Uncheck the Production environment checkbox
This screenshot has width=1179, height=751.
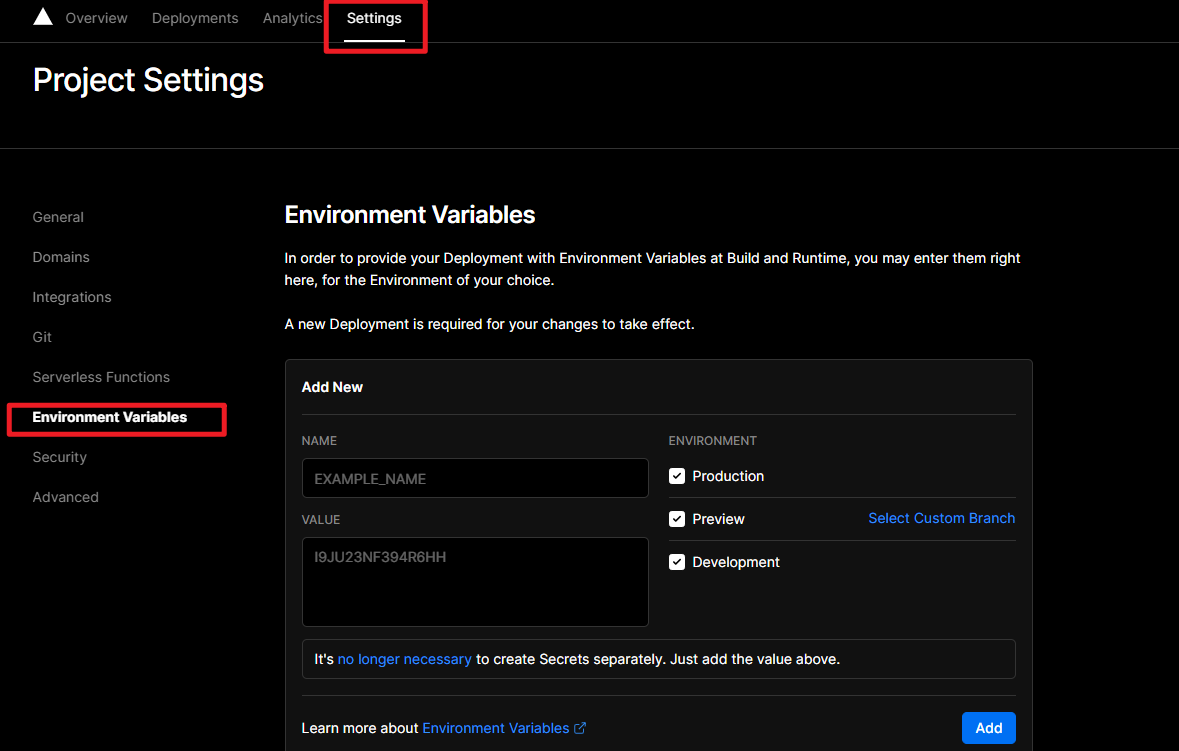(x=677, y=476)
